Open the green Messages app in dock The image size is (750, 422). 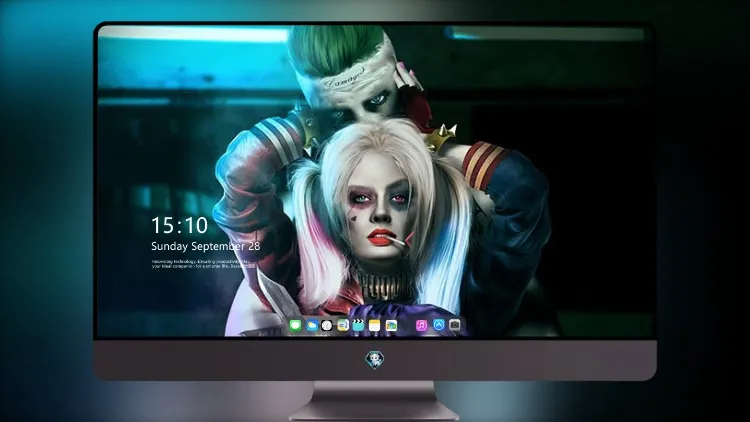(296, 326)
